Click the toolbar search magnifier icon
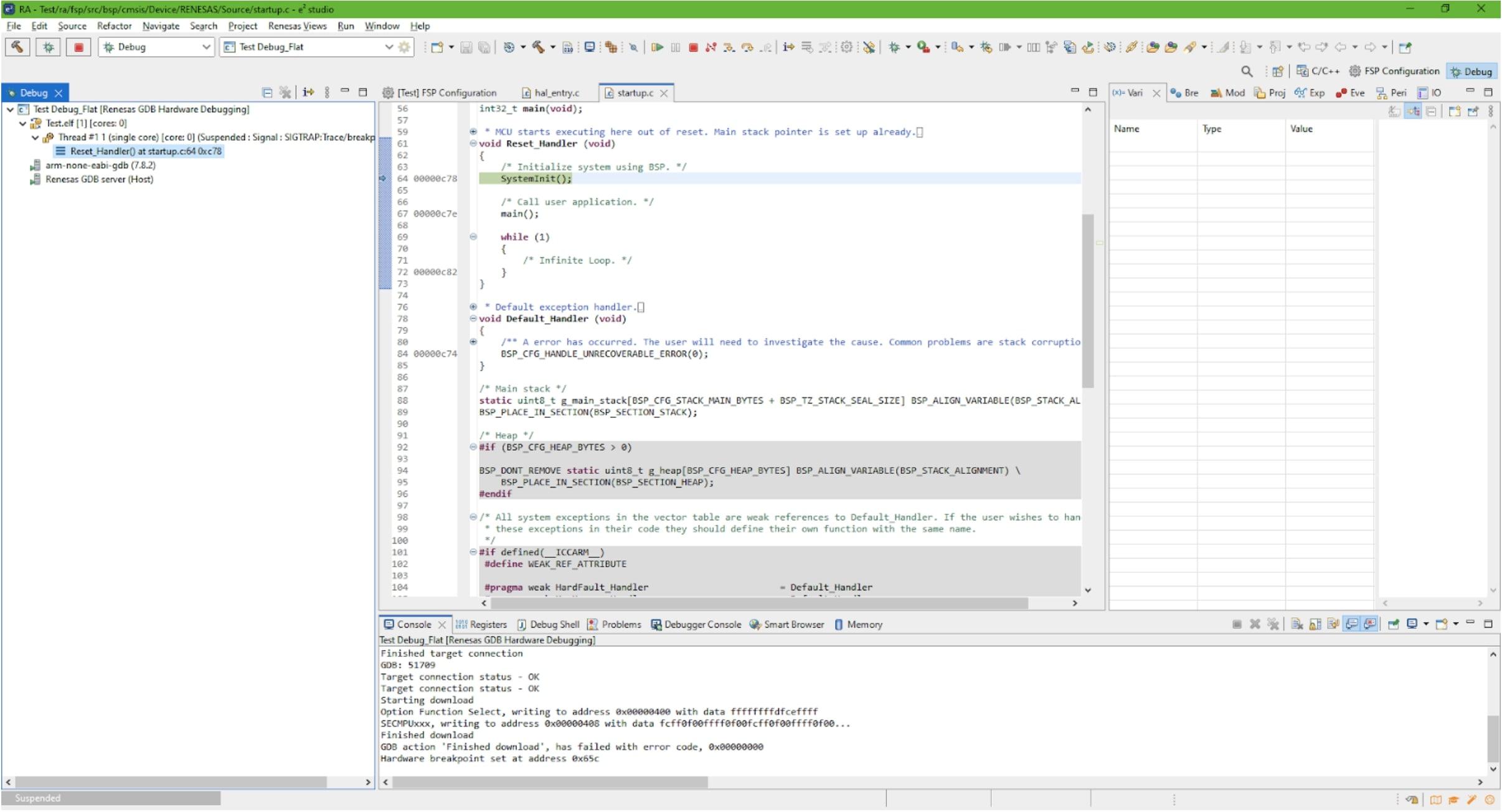This screenshot has height=812, width=1502. [x=1246, y=71]
